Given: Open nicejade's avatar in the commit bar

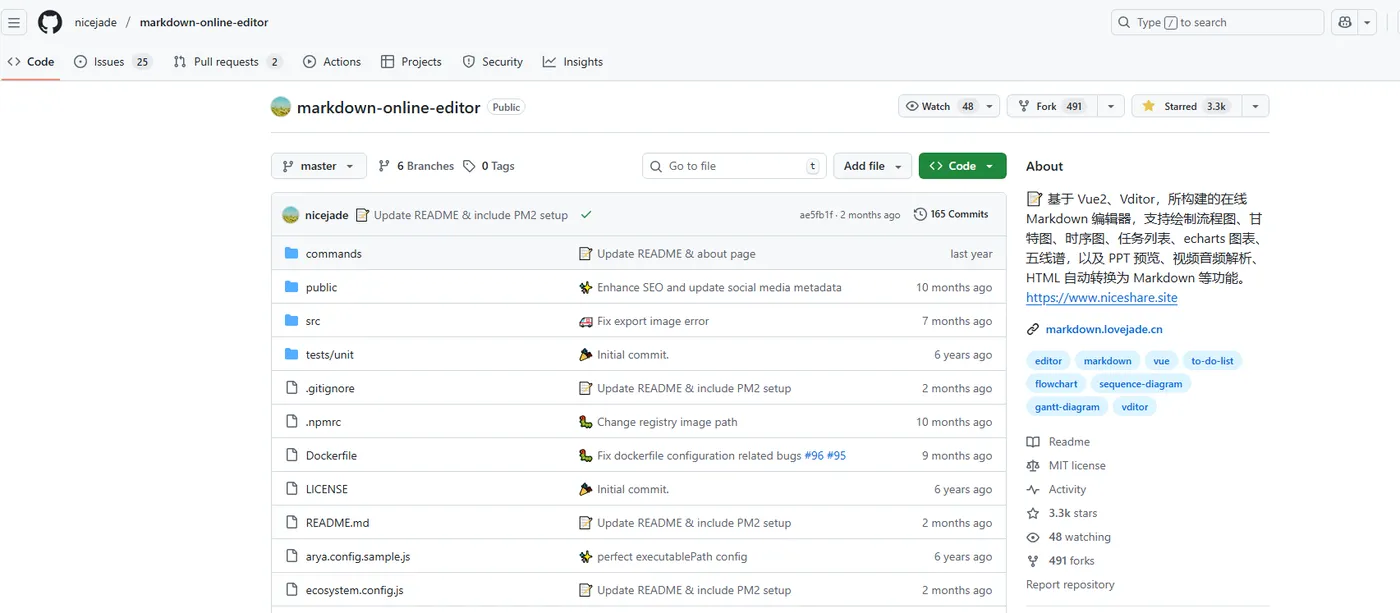Looking at the screenshot, I should click(x=289, y=213).
